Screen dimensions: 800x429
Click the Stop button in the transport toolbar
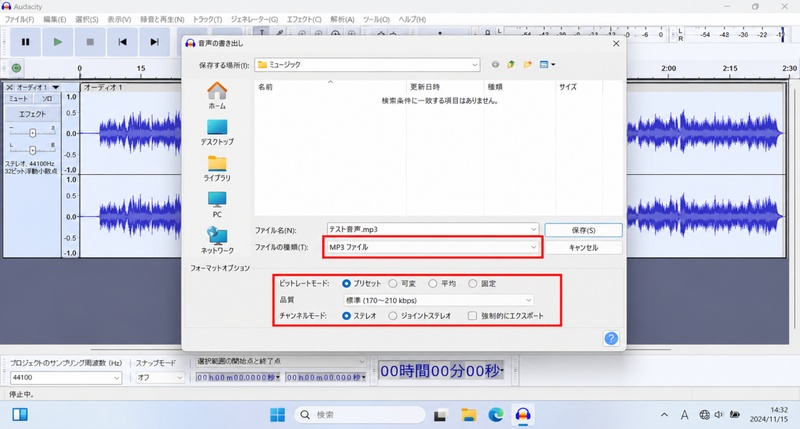[90, 42]
